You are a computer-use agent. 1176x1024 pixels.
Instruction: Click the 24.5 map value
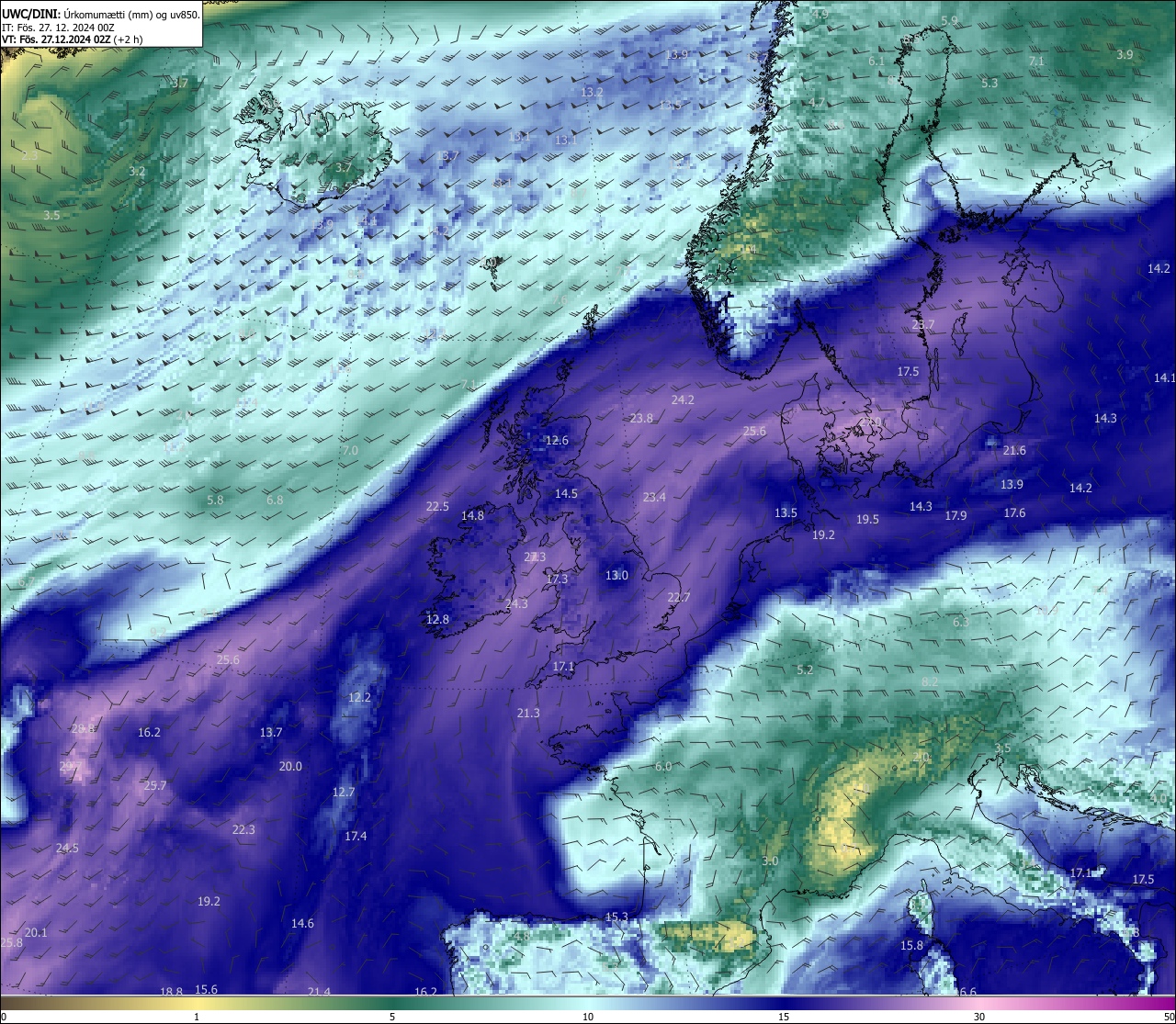[67, 849]
